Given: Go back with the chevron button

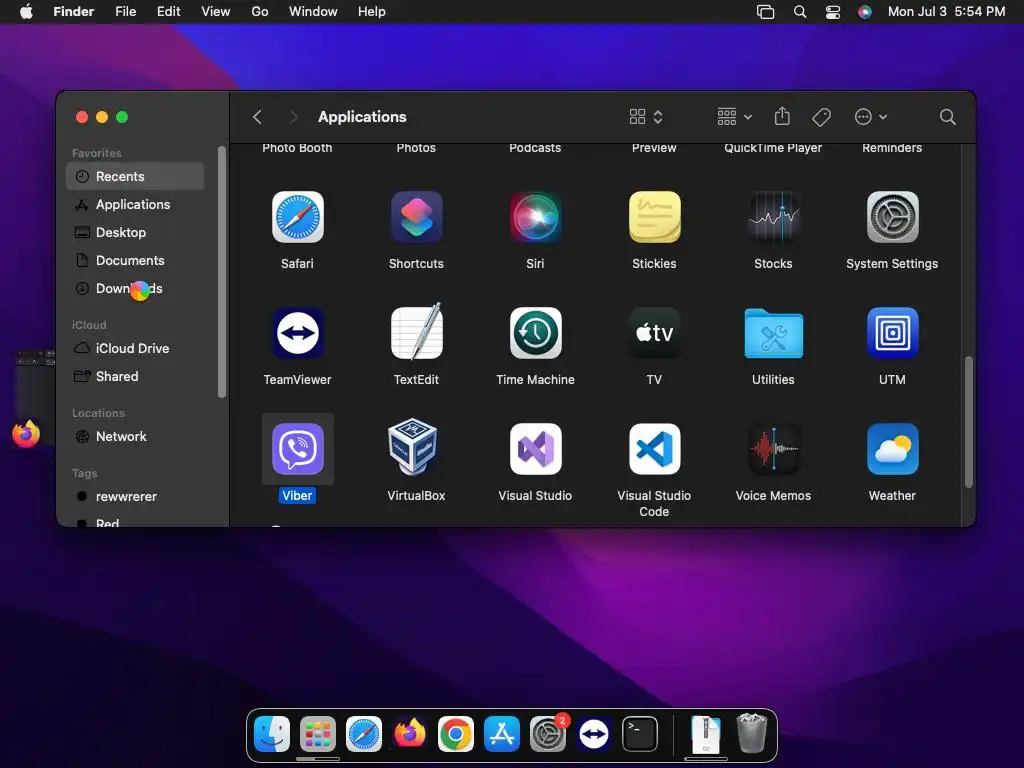Looking at the screenshot, I should (x=257, y=117).
